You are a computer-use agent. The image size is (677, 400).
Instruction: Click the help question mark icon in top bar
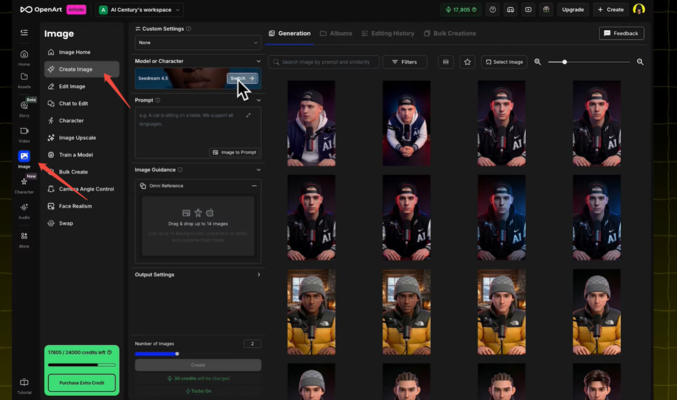pyautogui.click(x=493, y=9)
